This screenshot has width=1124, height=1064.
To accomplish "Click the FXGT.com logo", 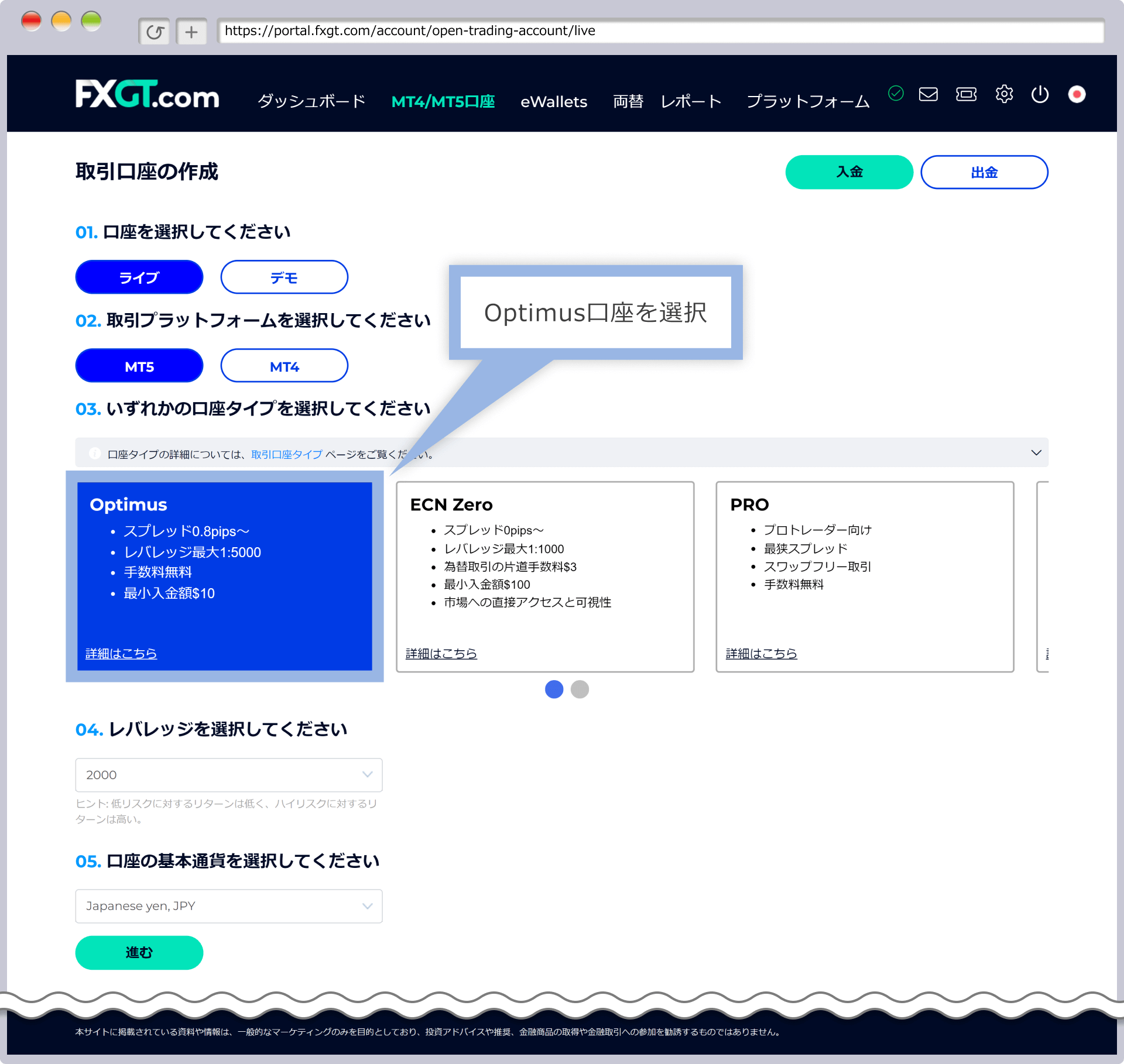I will pyautogui.click(x=147, y=94).
